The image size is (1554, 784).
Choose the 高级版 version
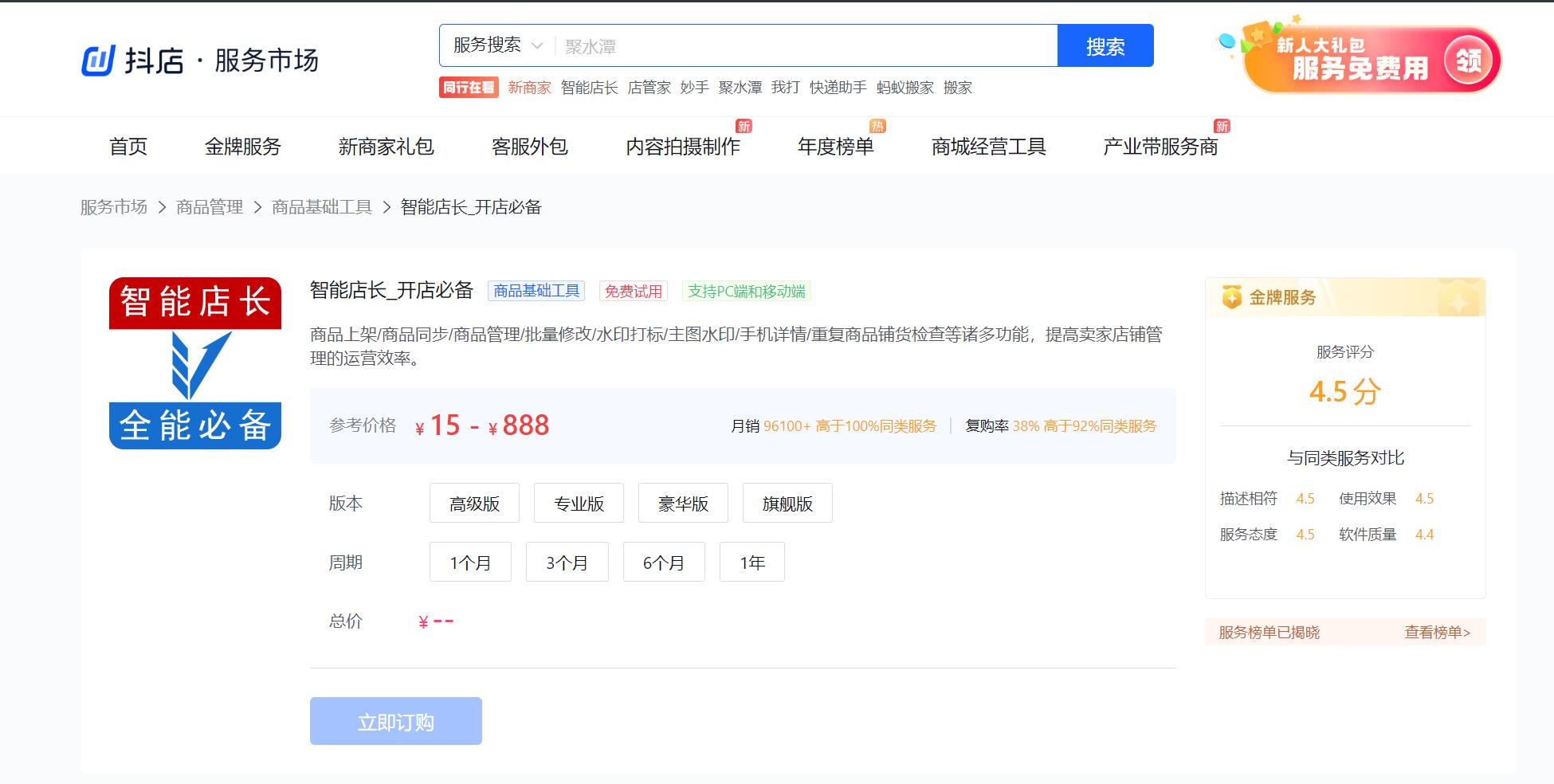point(474,503)
